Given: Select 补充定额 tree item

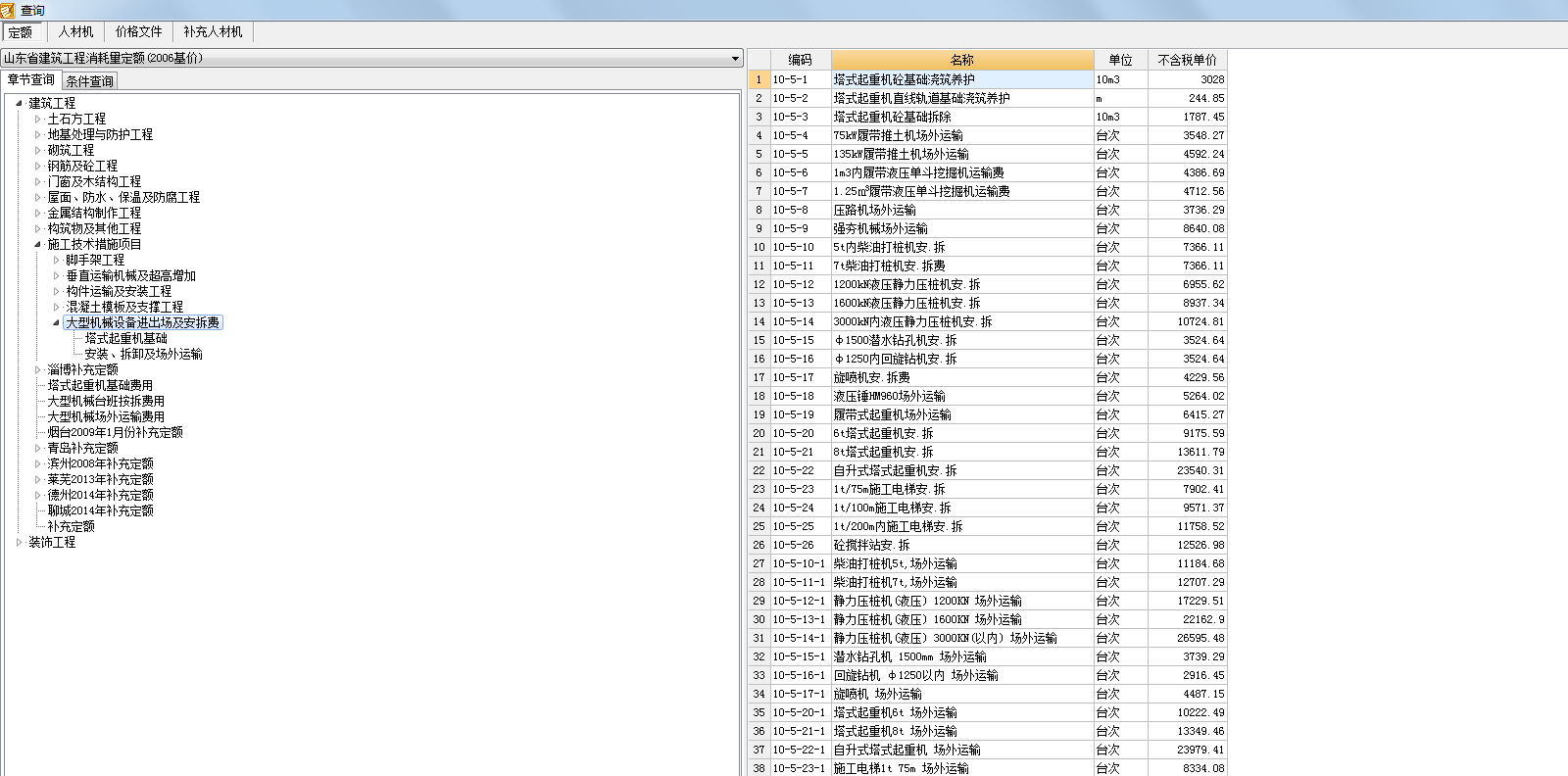Looking at the screenshot, I should (x=71, y=526).
